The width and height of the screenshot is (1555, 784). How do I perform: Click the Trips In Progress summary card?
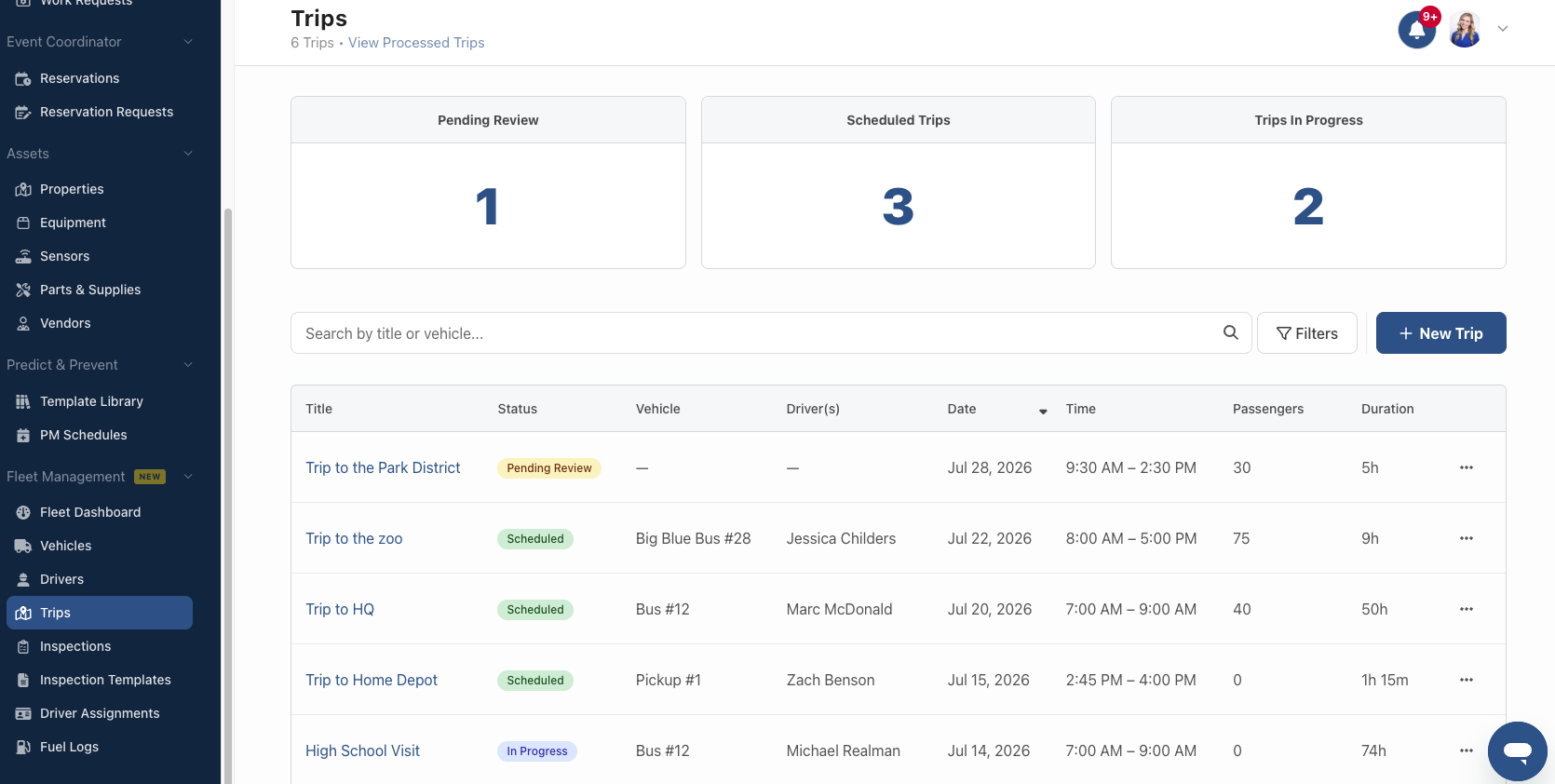1308,182
